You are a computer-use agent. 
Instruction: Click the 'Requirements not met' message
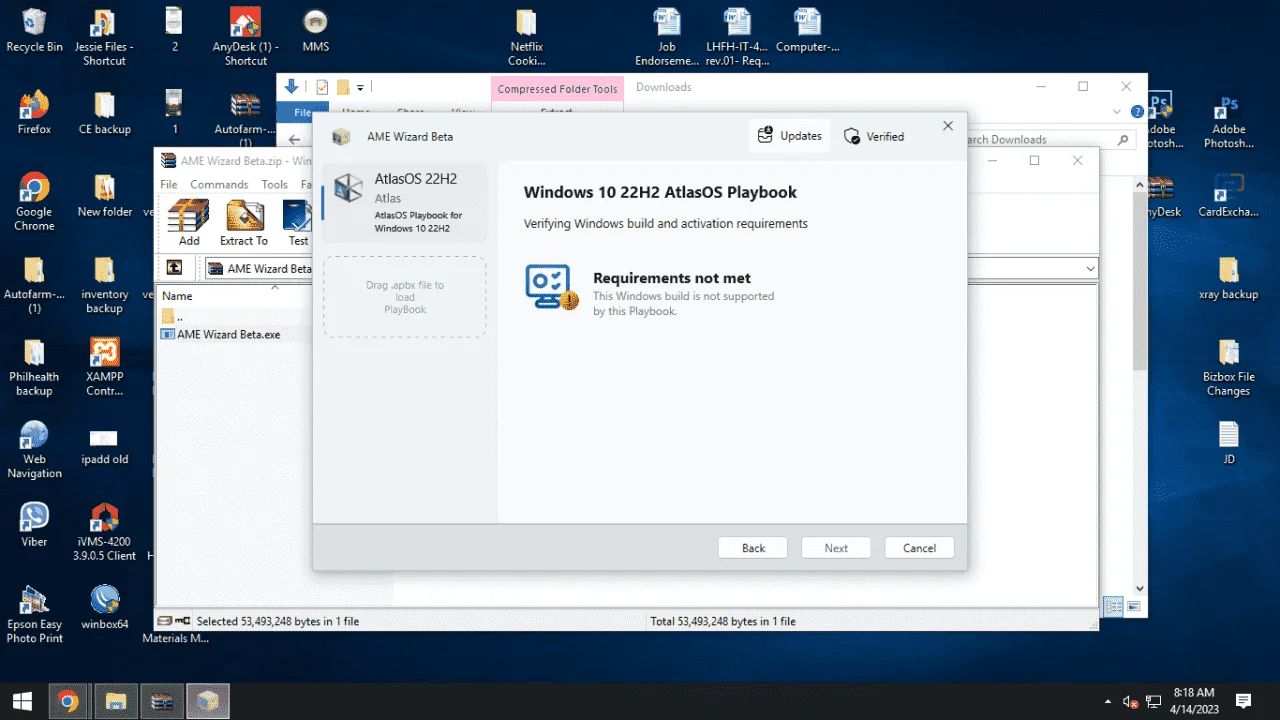coord(672,278)
